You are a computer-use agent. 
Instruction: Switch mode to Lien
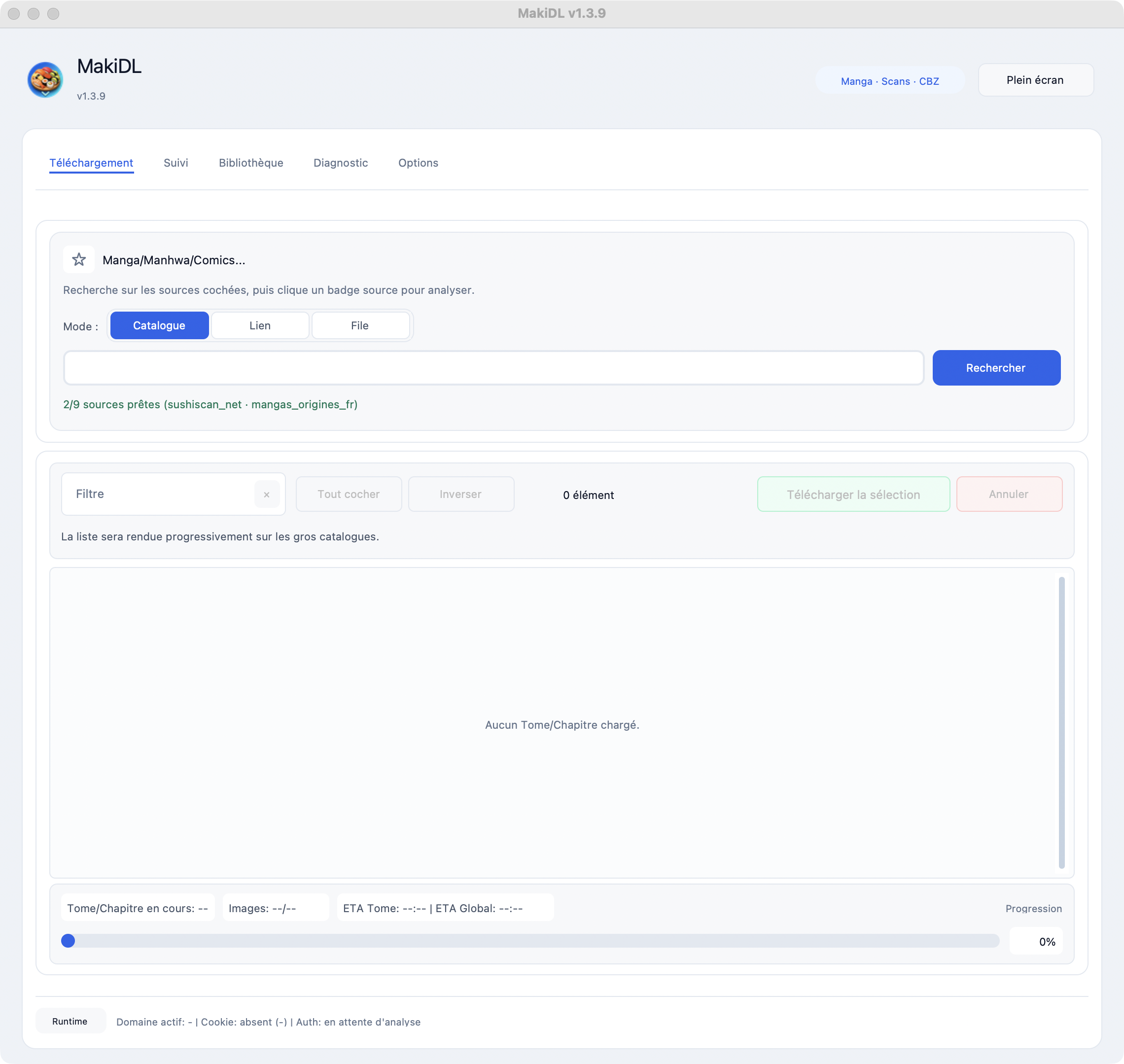click(x=260, y=325)
